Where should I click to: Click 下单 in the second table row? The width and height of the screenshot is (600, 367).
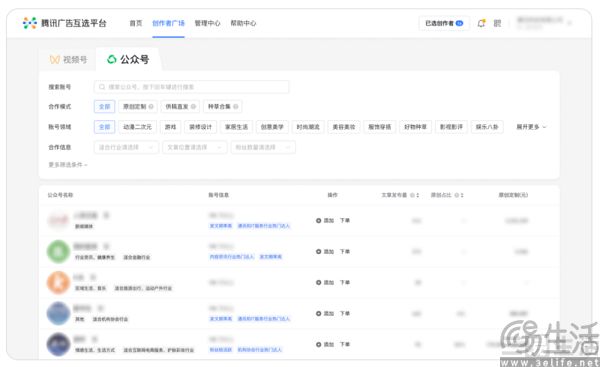coord(345,251)
